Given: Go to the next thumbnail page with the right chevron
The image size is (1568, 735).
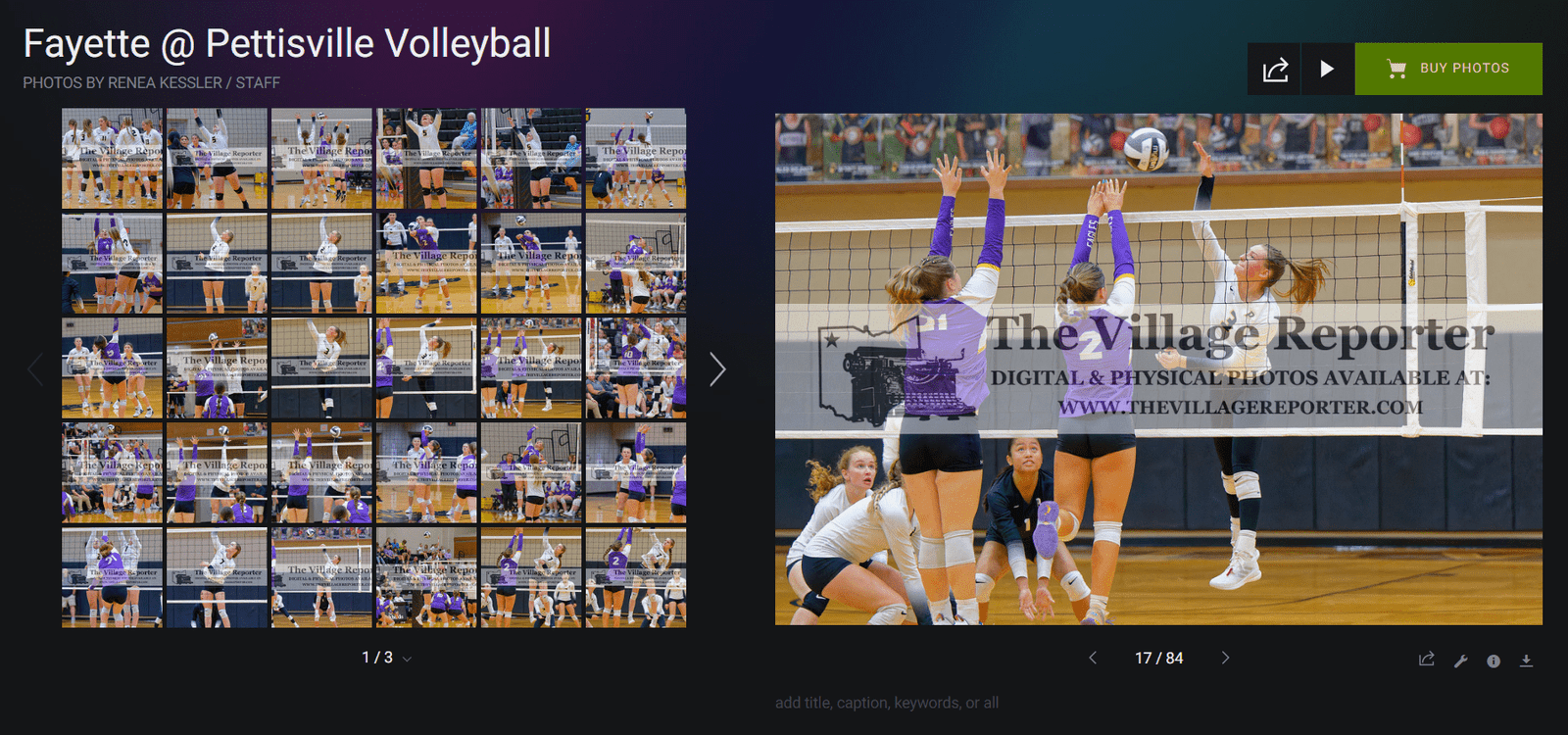Looking at the screenshot, I should tap(717, 369).
